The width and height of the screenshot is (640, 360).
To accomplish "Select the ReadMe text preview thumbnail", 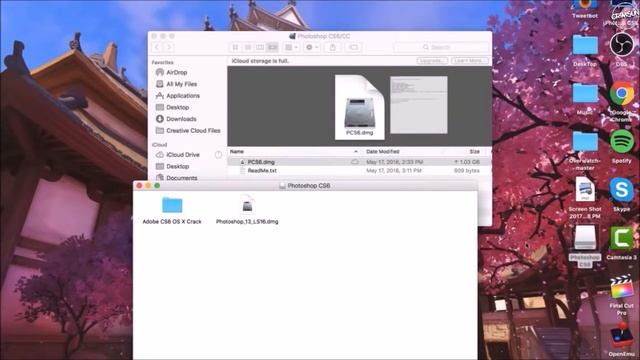I will pyautogui.click(x=419, y=104).
